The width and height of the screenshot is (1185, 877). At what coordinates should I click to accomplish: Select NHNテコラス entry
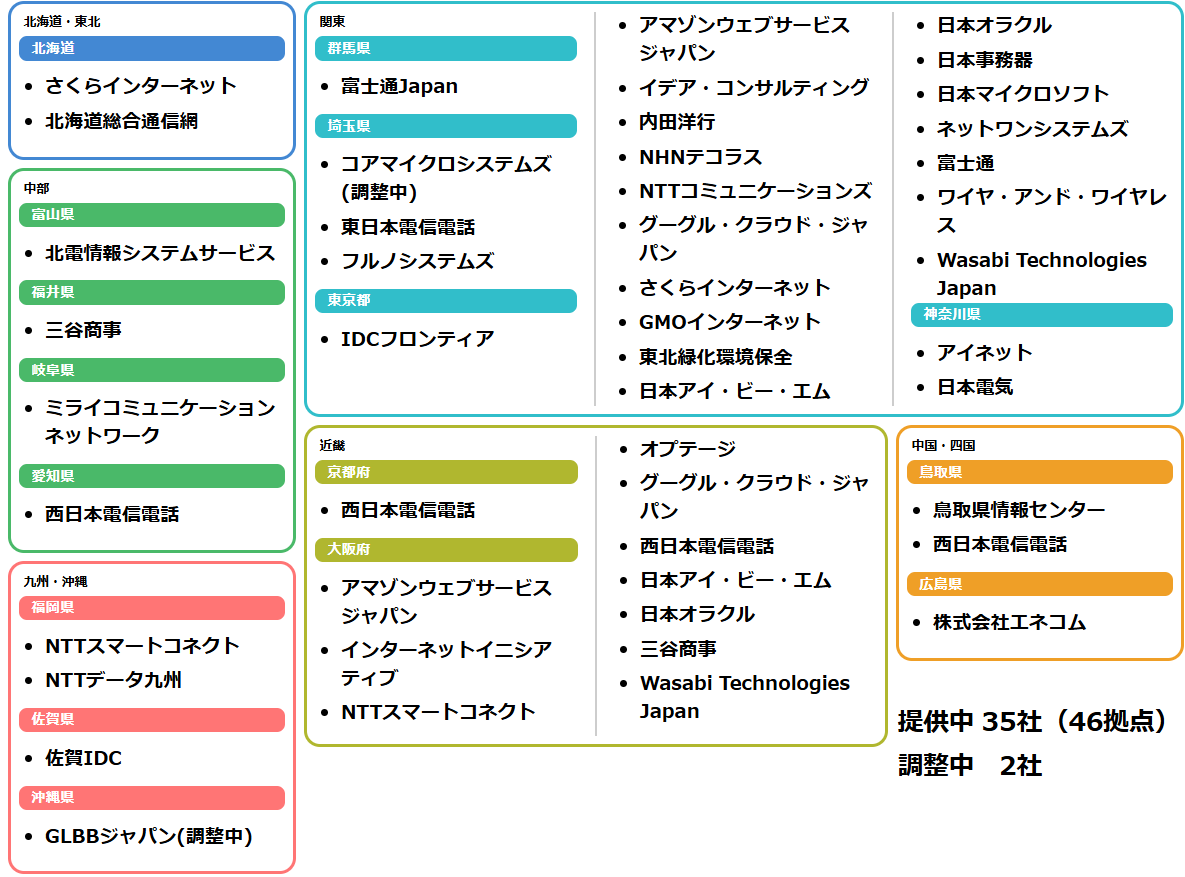[x=701, y=157]
